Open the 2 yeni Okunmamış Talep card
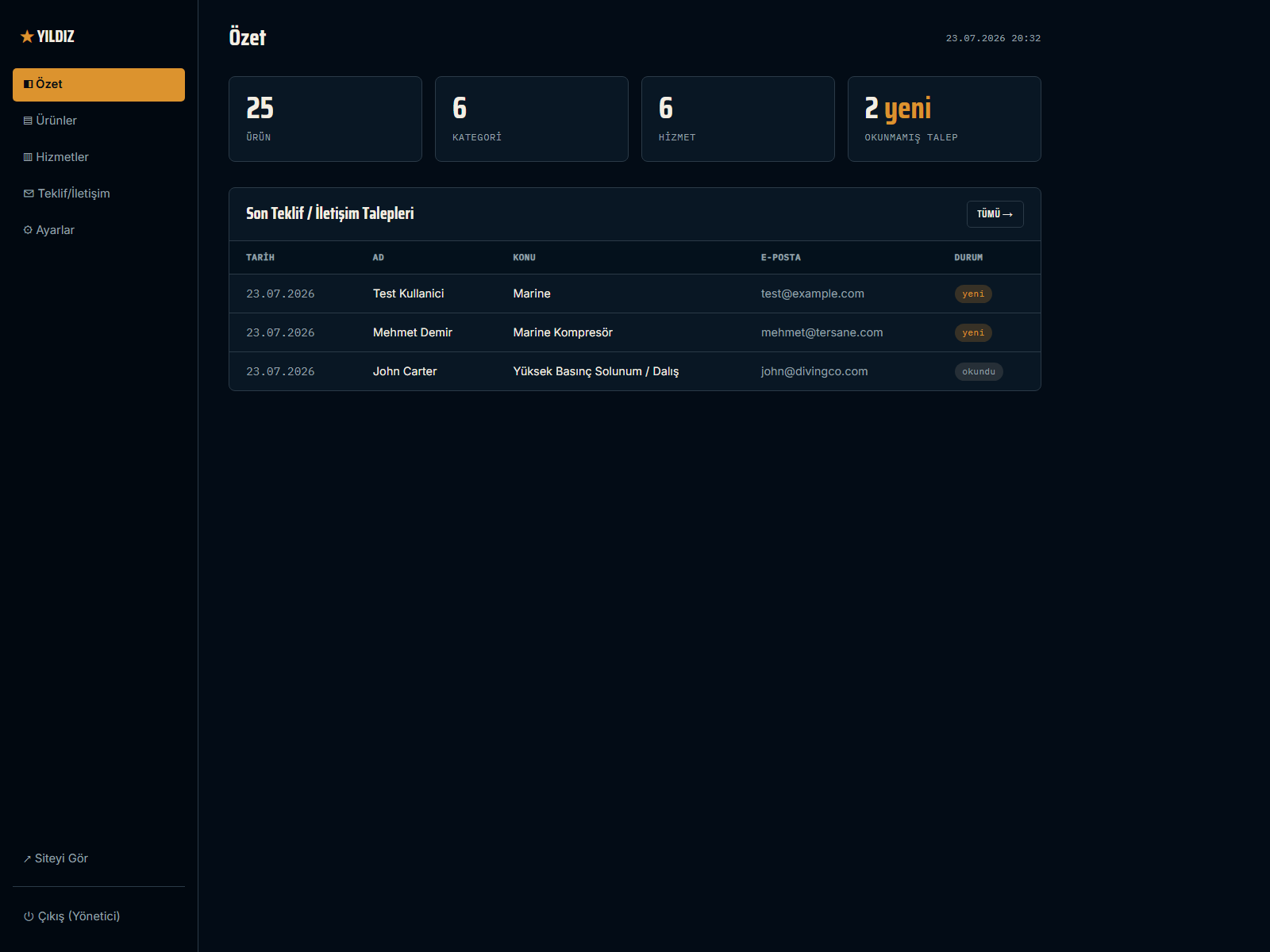 [945, 119]
